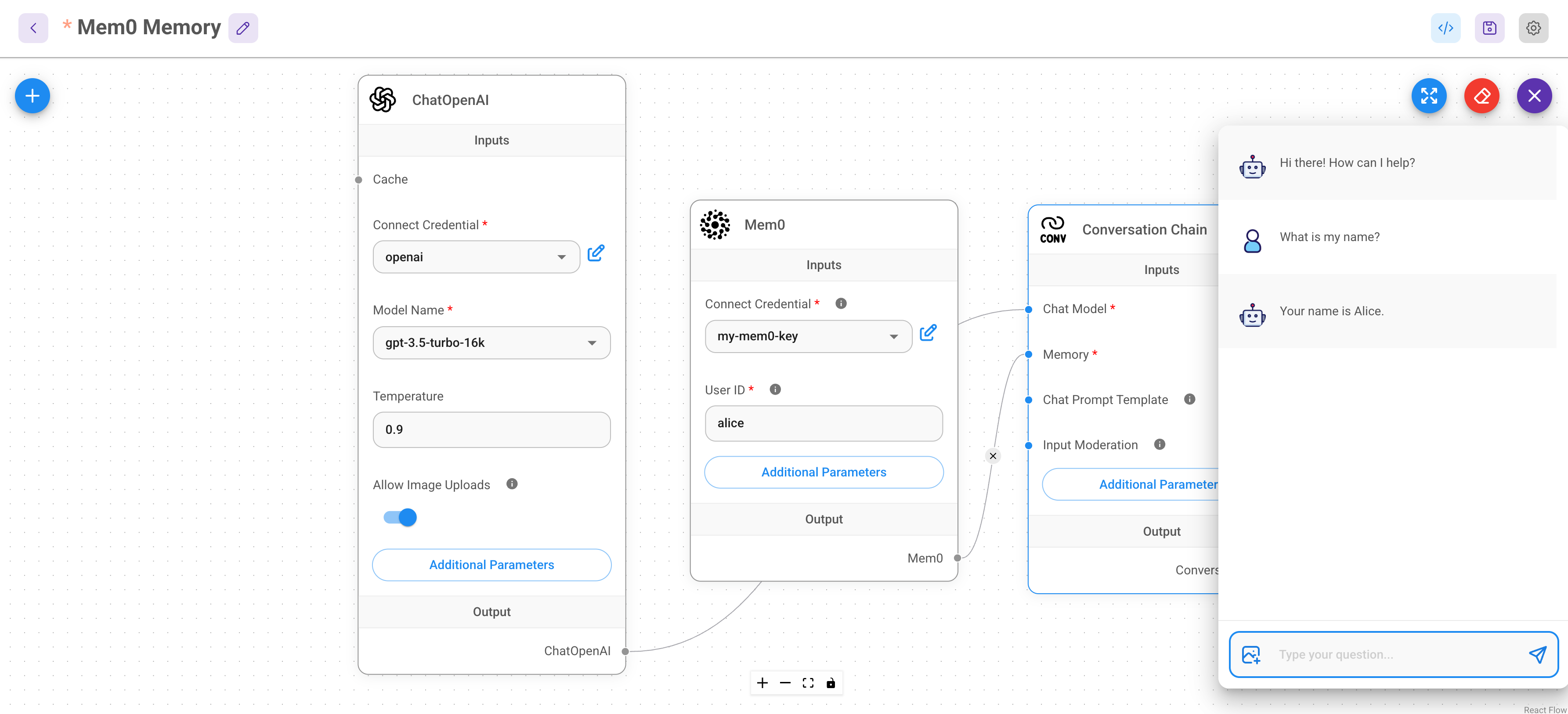
Task: Toggle canvas lock interactivity button
Action: click(x=831, y=683)
